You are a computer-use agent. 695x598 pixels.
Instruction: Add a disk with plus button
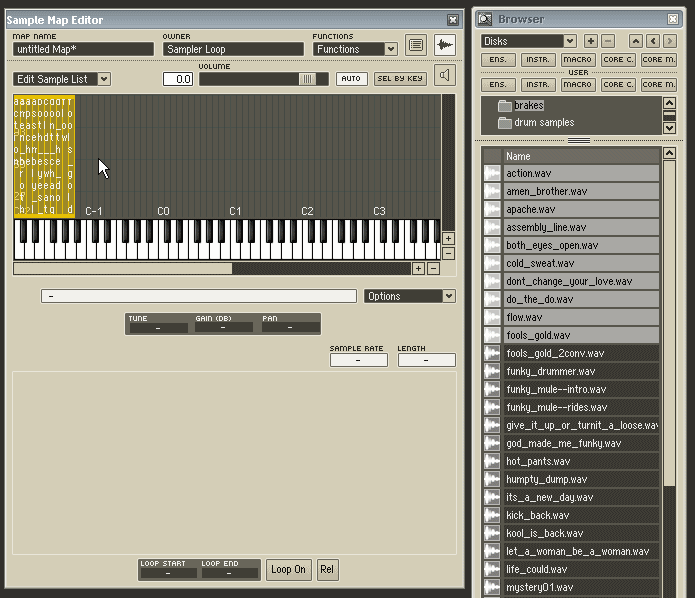[x=590, y=41]
